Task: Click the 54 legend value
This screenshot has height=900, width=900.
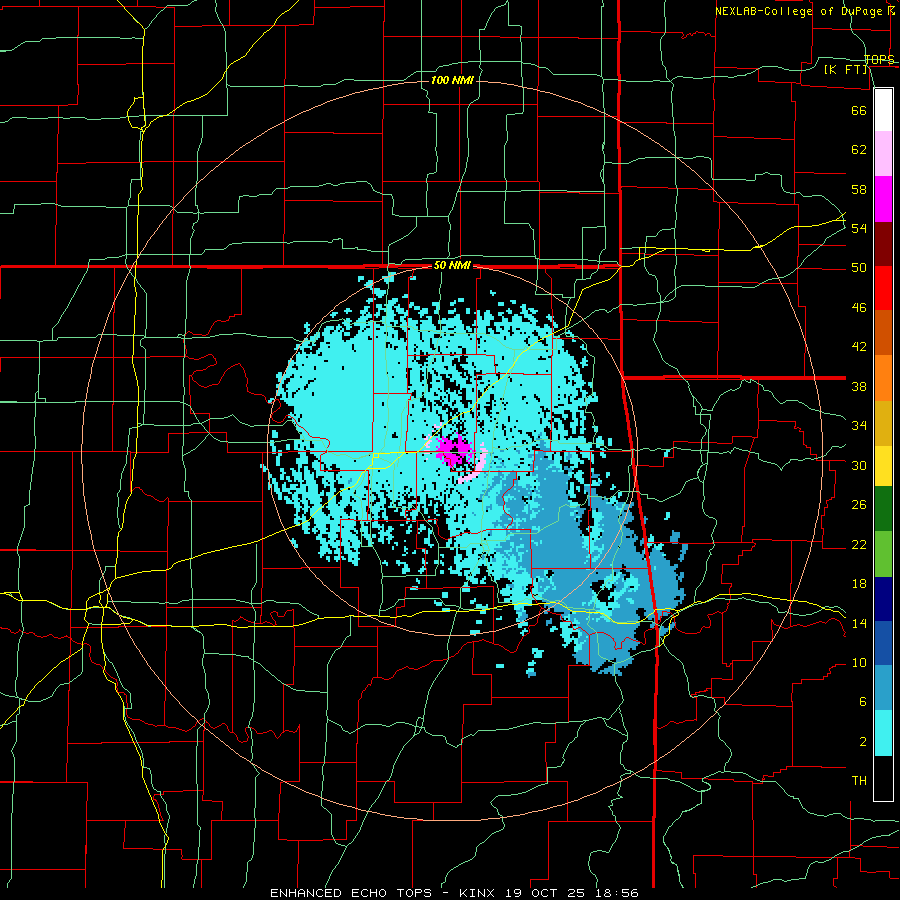Action: [x=859, y=228]
